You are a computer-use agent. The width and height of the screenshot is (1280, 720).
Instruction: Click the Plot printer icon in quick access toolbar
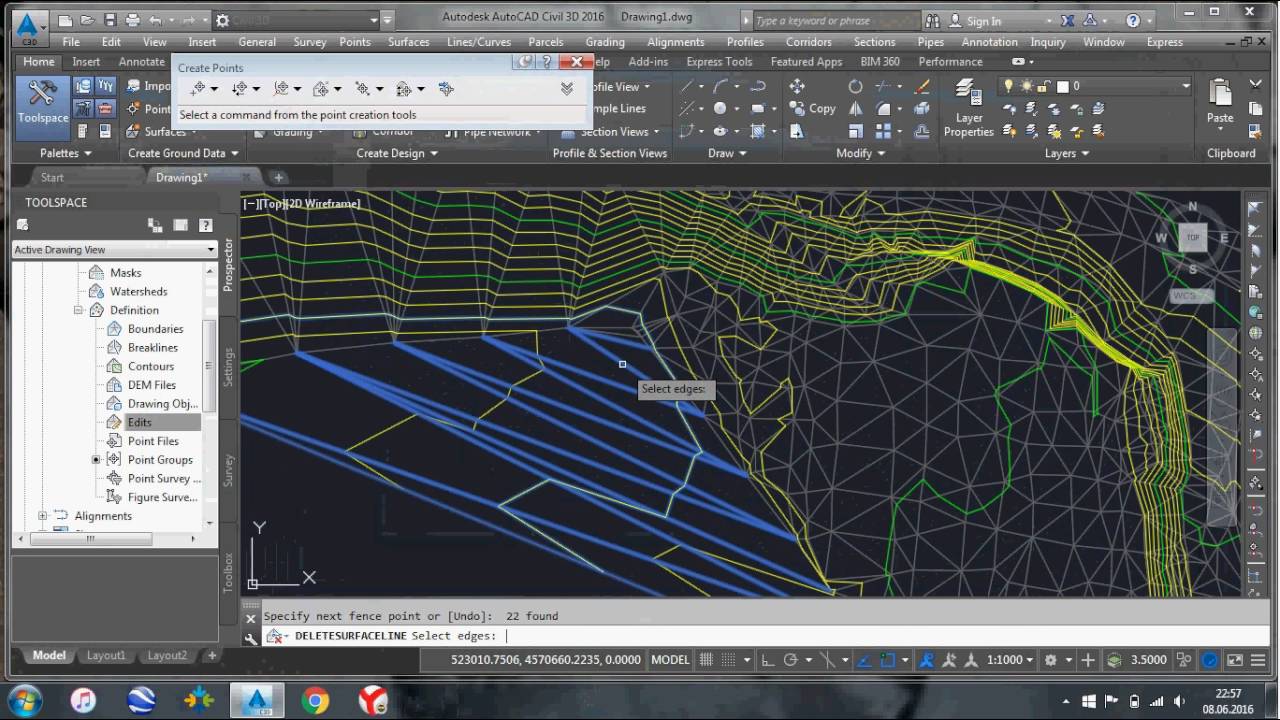tap(131, 20)
